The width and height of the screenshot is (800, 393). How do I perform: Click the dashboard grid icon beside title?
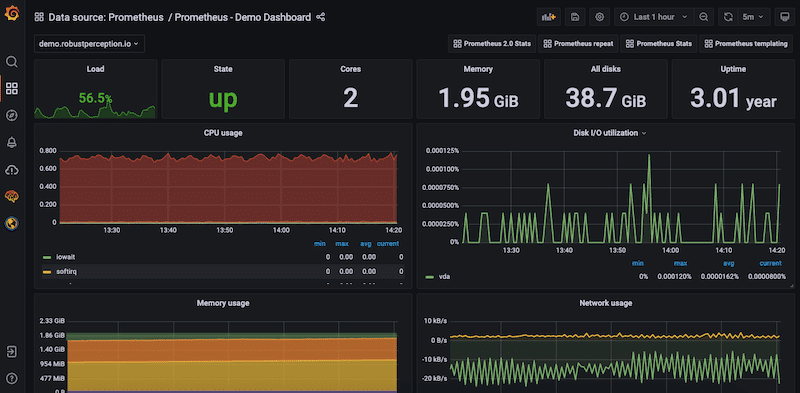[x=39, y=17]
